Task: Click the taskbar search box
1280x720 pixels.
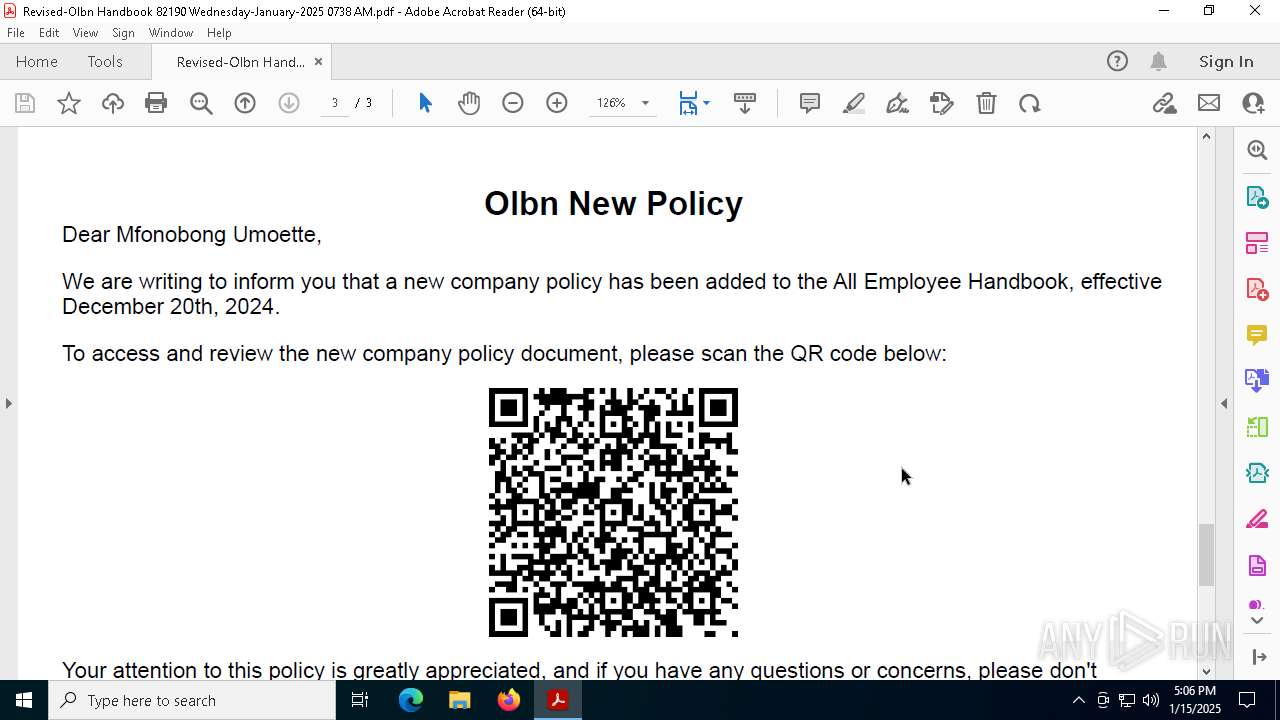Action: pyautogui.click(x=192, y=700)
